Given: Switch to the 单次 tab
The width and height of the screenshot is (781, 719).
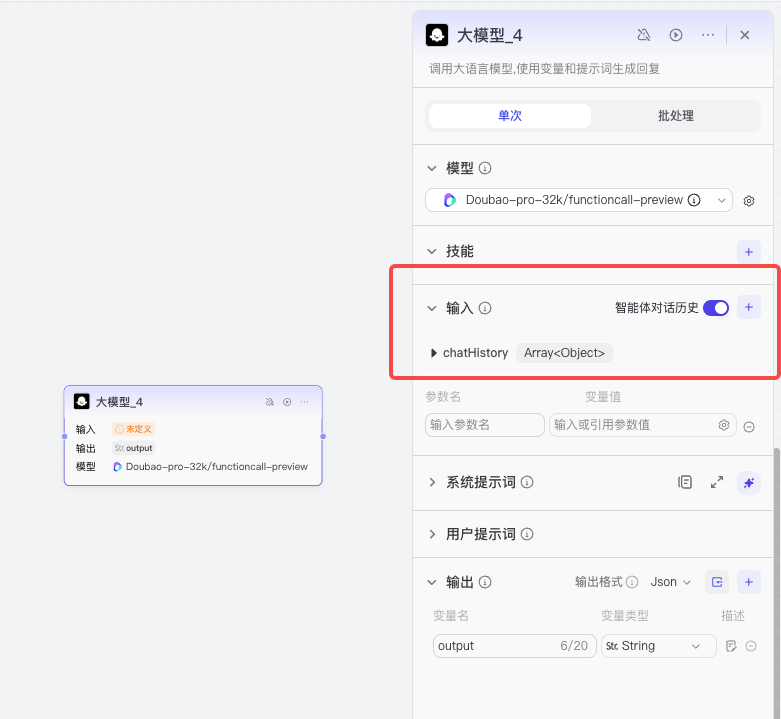Looking at the screenshot, I should pyautogui.click(x=510, y=116).
